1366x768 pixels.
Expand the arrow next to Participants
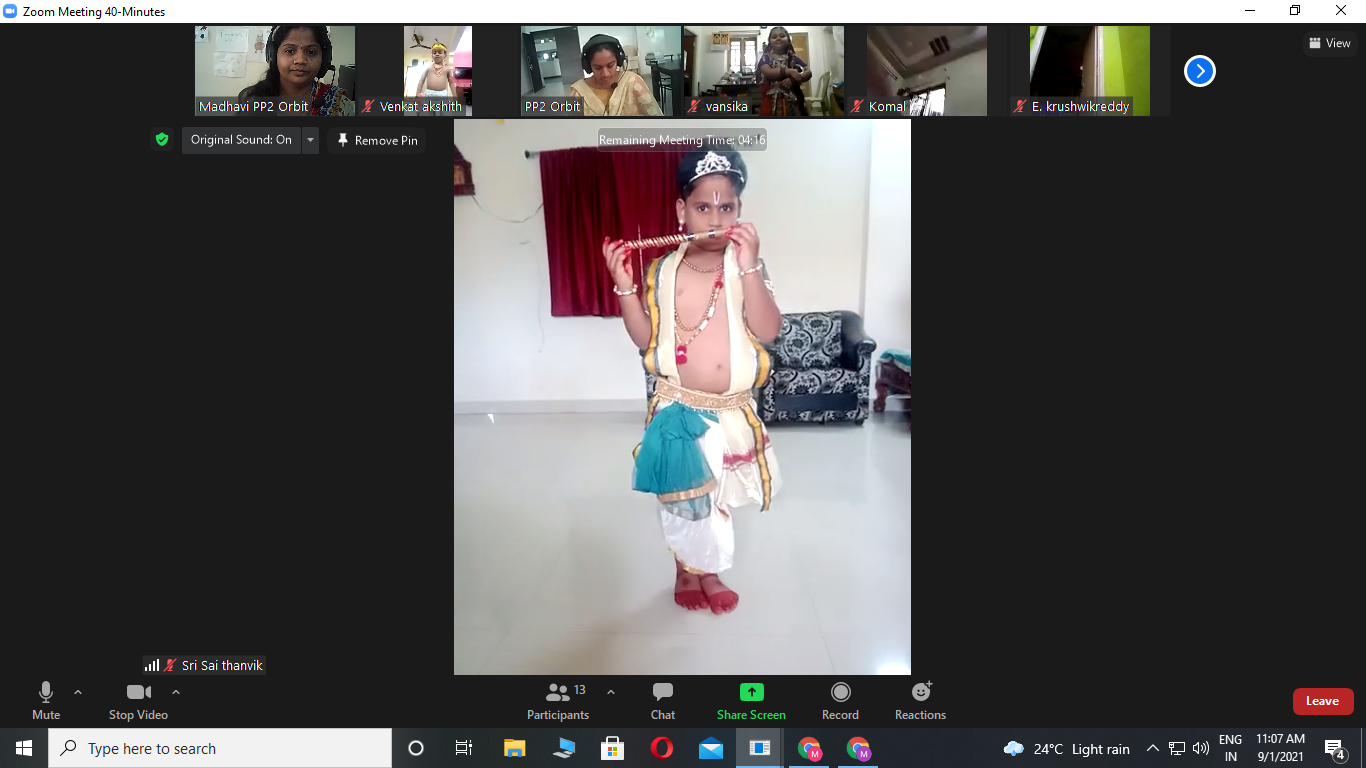click(x=611, y=692)
